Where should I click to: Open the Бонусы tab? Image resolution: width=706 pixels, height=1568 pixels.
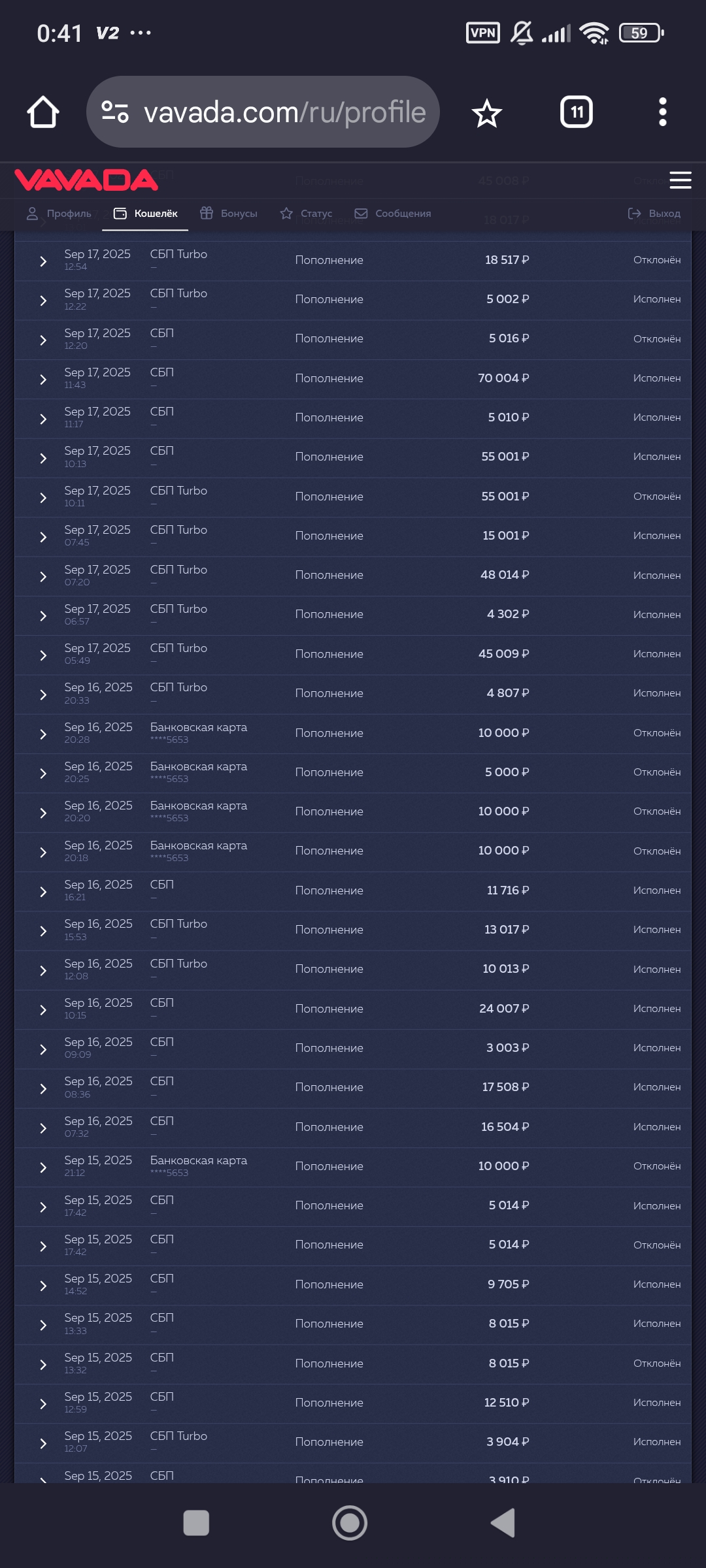click(229, 214)
